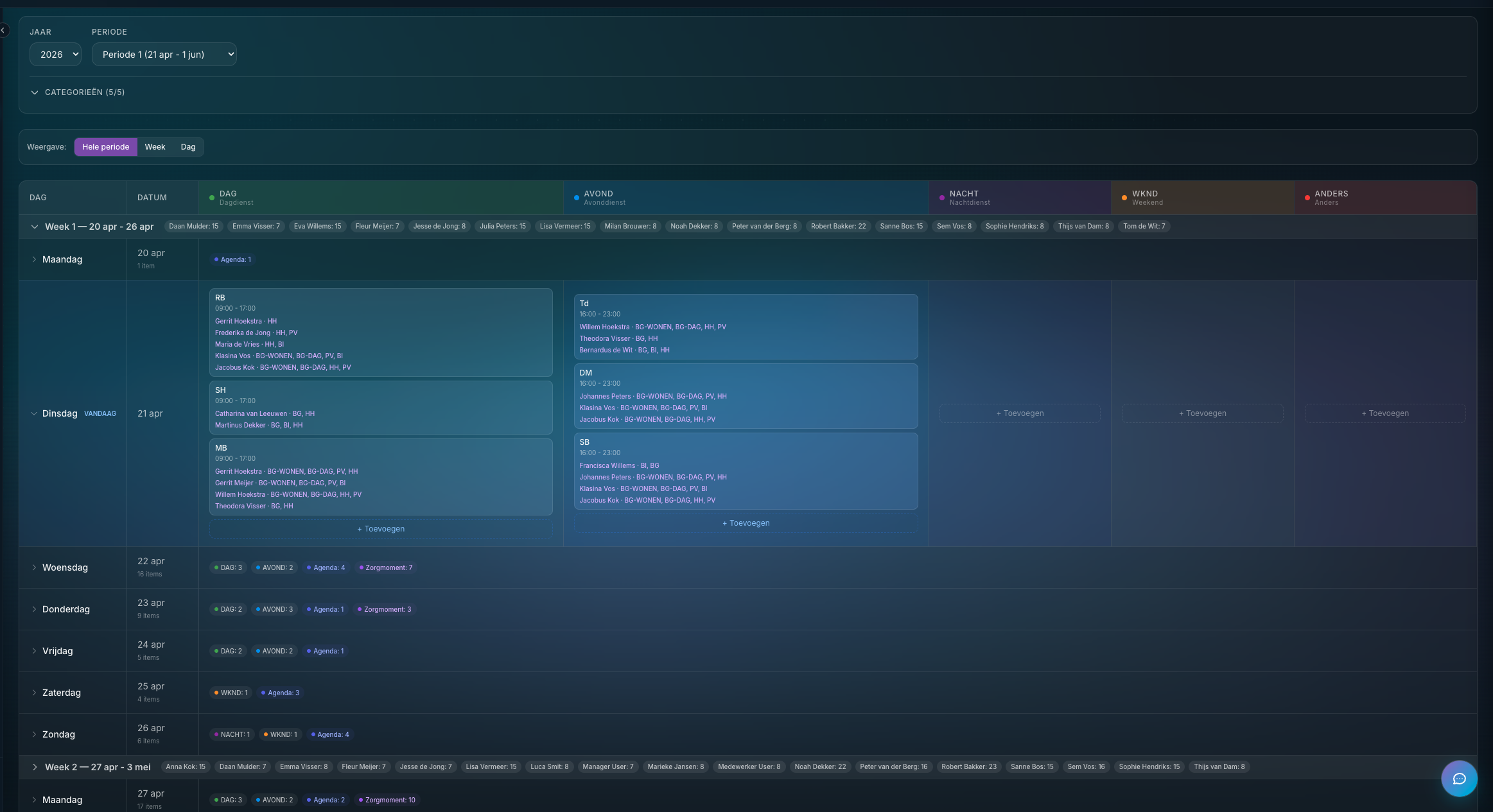The height and width of the screenshot is (812, 1493).
Task: Click the VANDAAG label next to Dinsdag
Action: 100,413
